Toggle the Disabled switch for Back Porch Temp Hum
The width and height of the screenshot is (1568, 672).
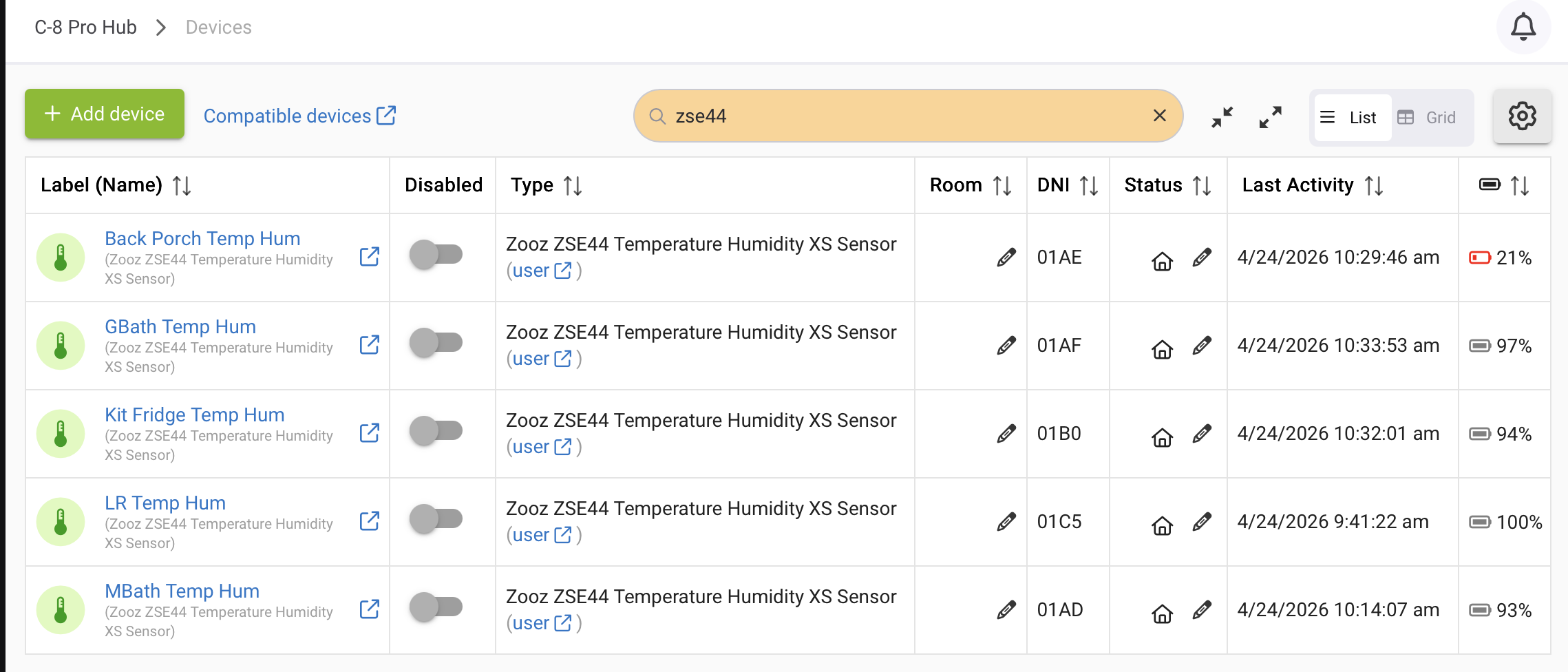pos(436,255)
